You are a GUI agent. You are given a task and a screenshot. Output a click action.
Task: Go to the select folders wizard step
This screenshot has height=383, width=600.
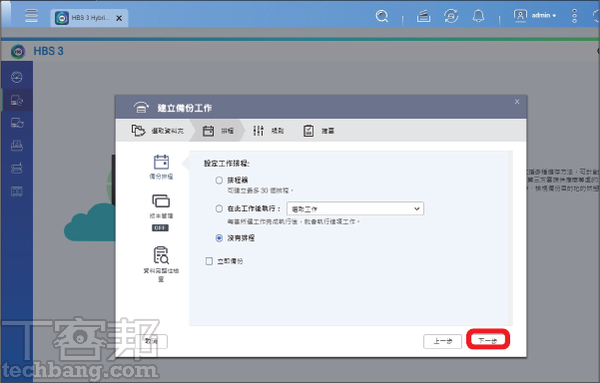click(158, 131)
